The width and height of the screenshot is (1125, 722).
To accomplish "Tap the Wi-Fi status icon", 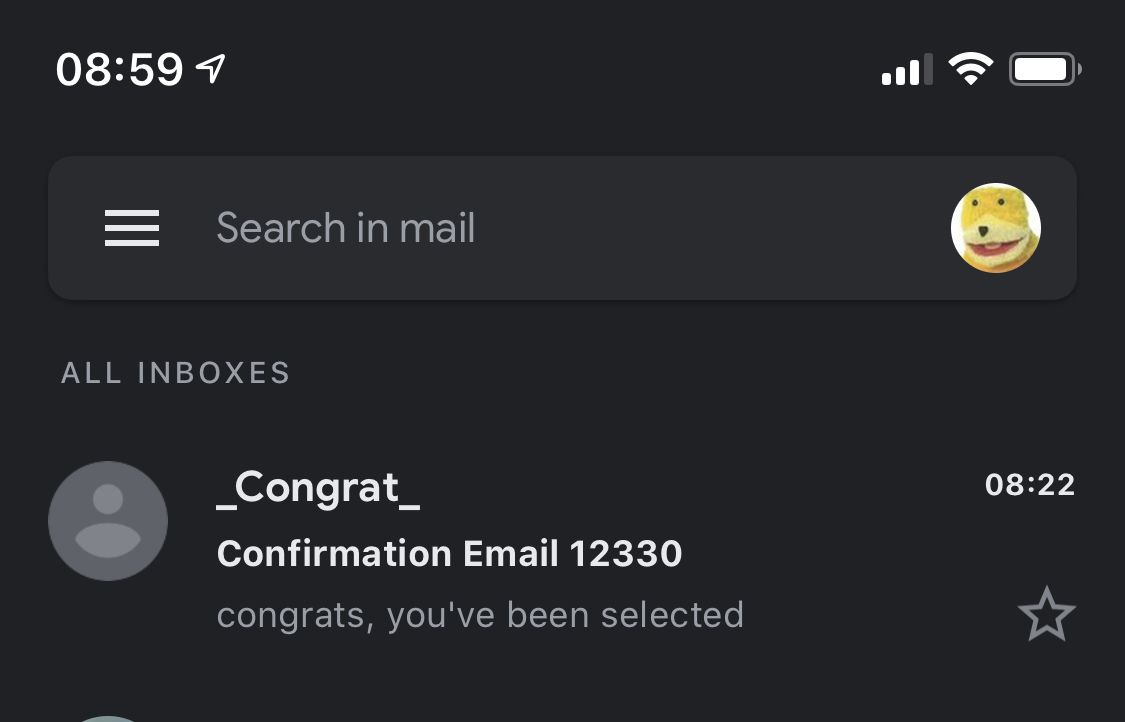I will (x=970, y=69).
